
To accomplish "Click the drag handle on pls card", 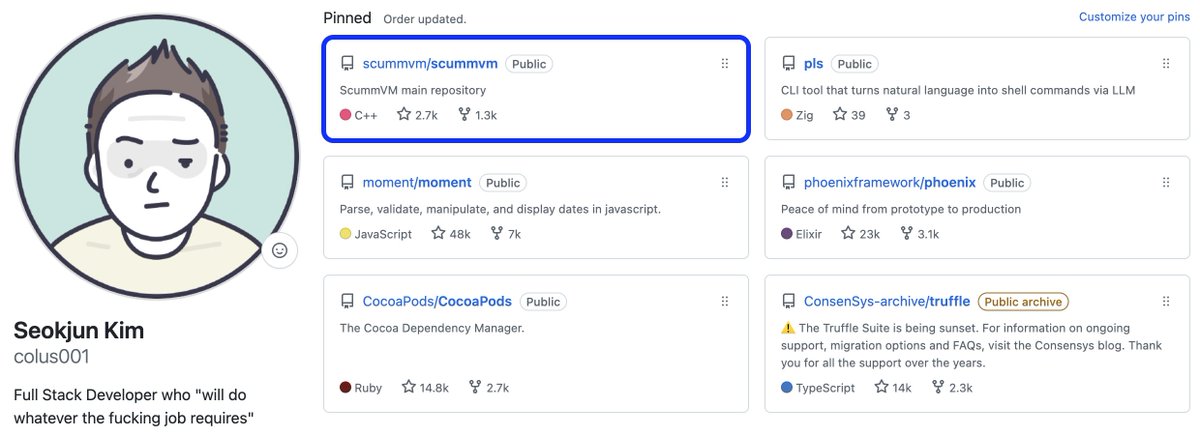I will coord(1166,64).
